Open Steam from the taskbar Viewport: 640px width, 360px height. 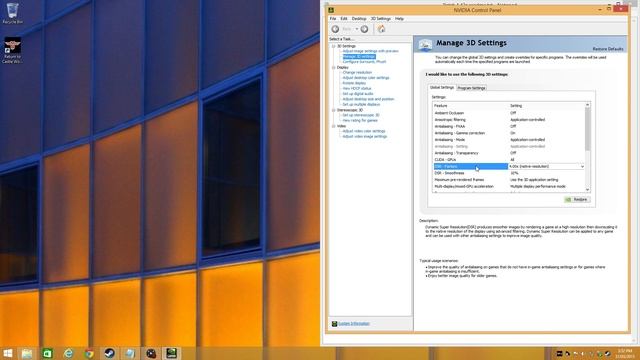[x=109, y=353]
